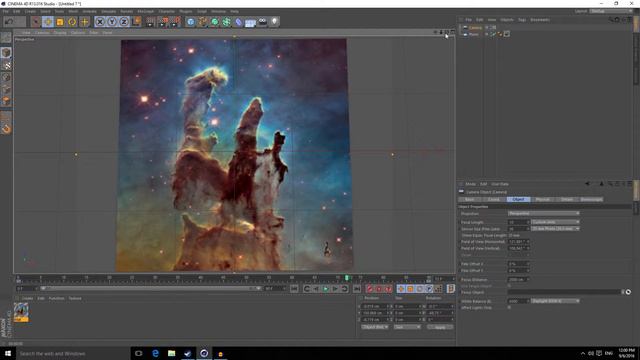
Task: Click Play Forwards green button
Action: click(326, 289)
